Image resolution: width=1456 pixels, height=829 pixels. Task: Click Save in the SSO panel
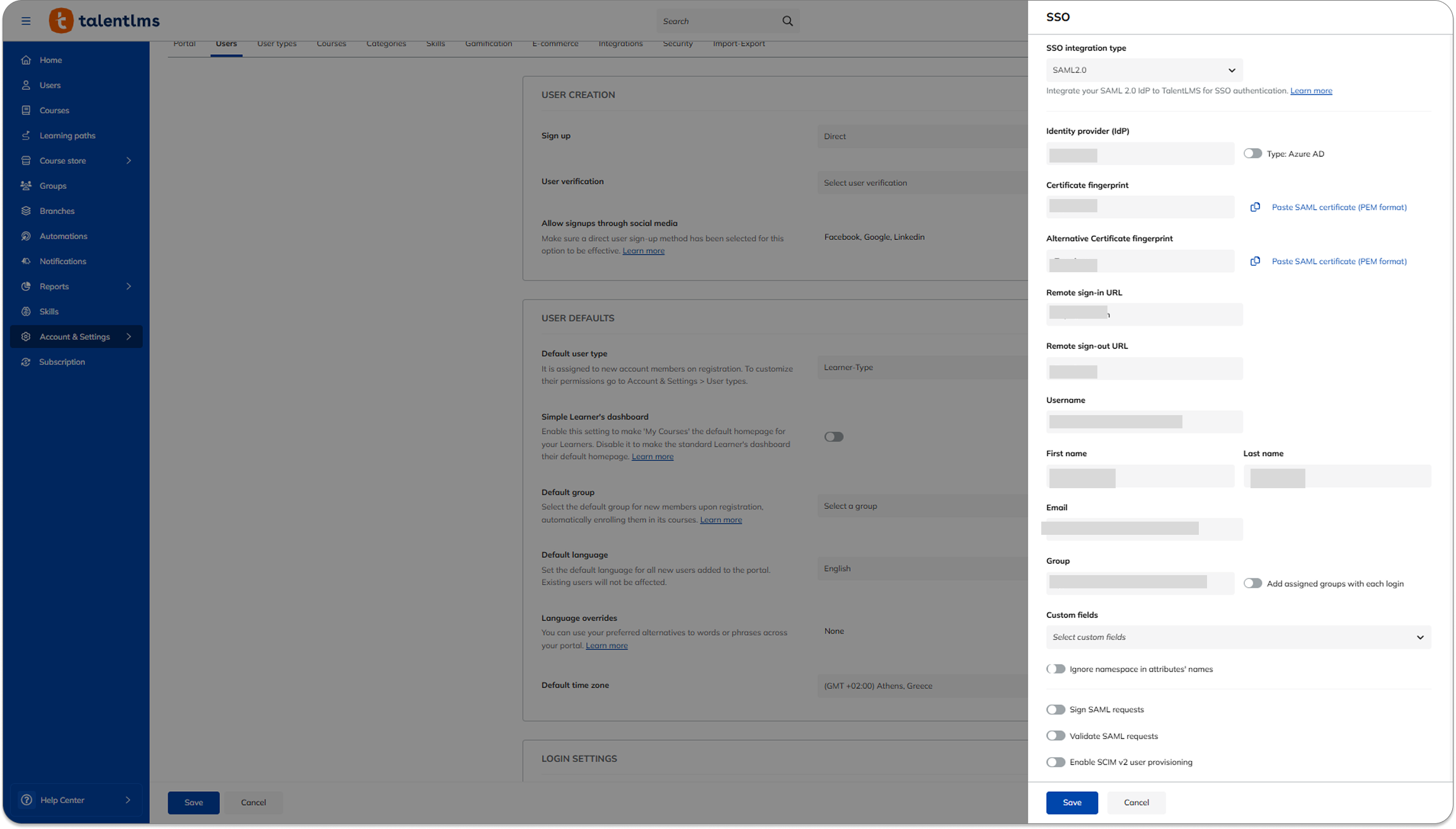tap(1072, 803)
